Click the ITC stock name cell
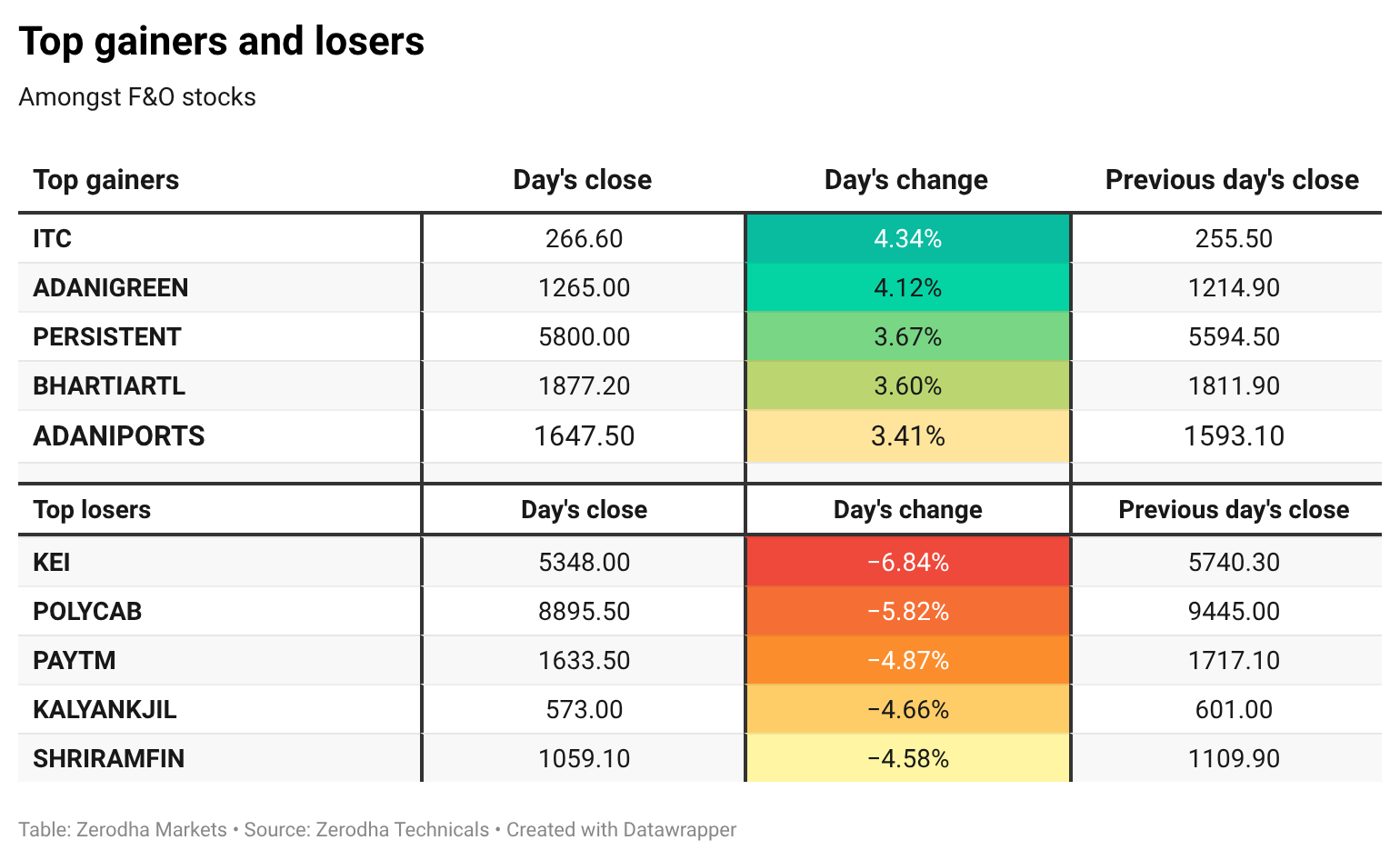Image resolution: width=1400 pixels, height=860 pixels. coord(219,239)
